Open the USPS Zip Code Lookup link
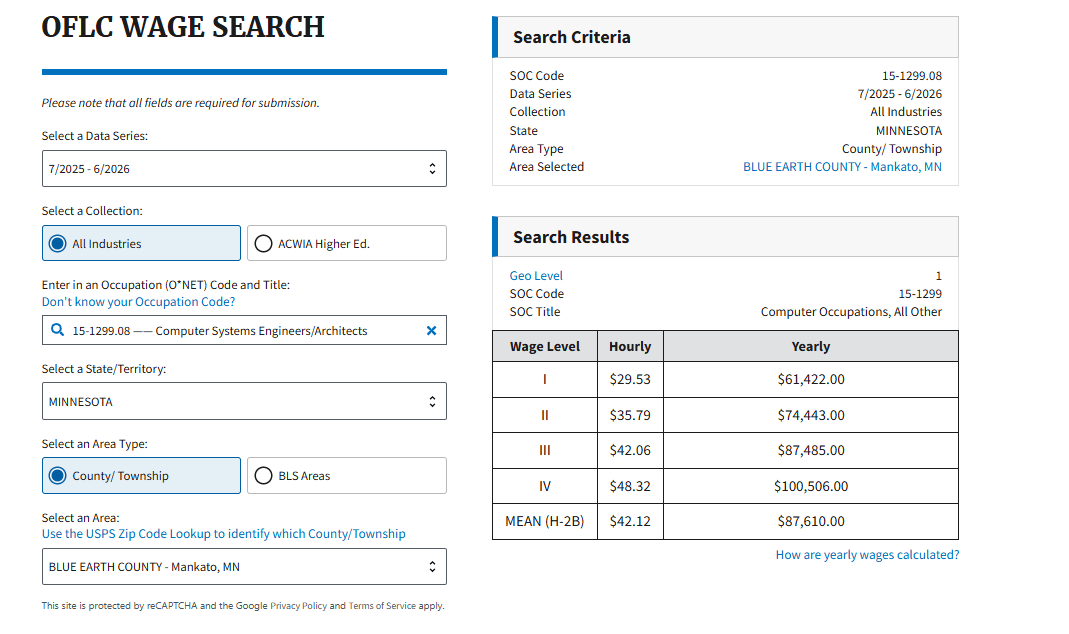 pos(223,534)
